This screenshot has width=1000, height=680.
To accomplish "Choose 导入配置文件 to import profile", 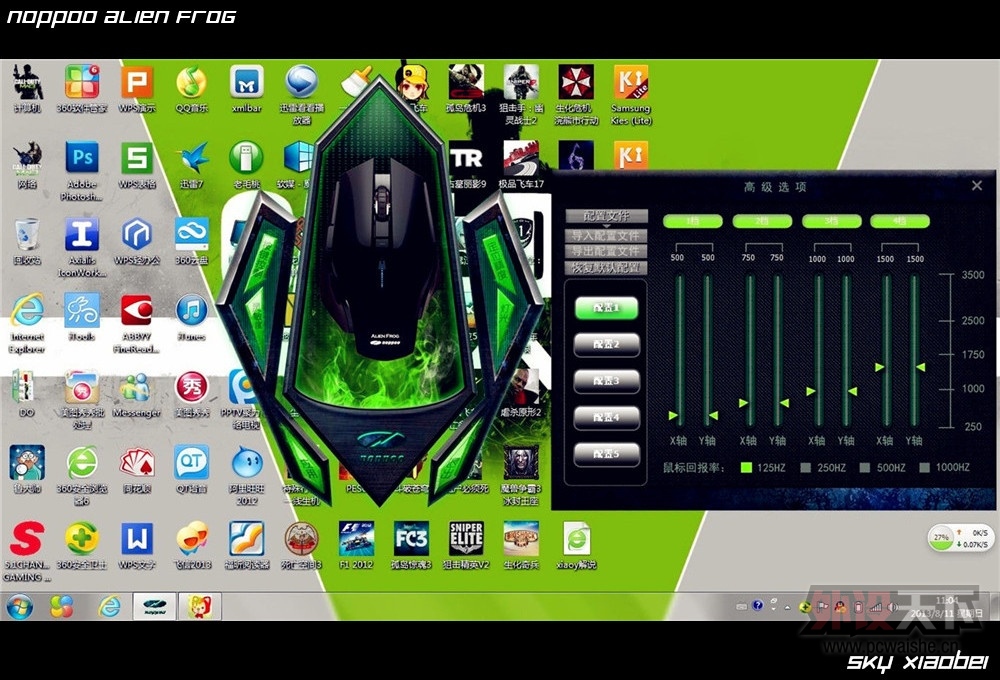I will (x=607, y=235).
